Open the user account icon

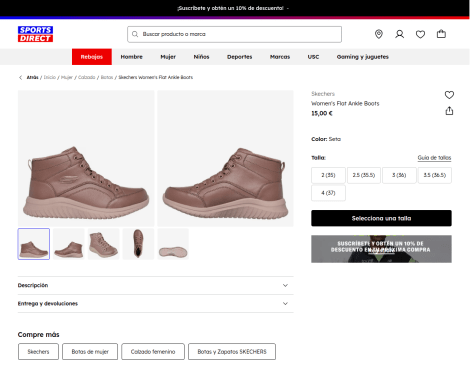click(399, 34)
